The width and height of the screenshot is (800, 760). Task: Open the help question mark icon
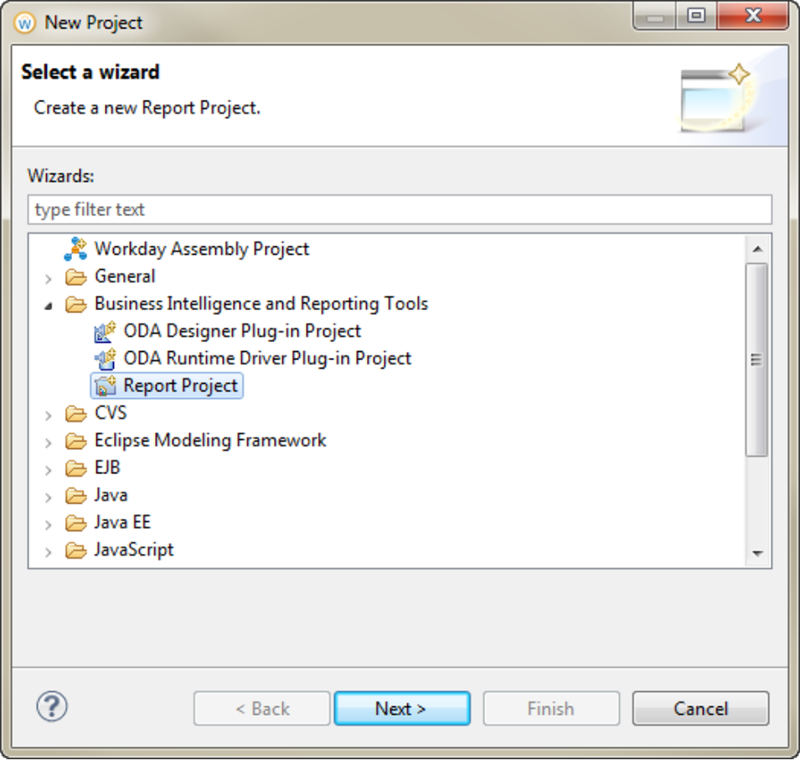[52, 707]
